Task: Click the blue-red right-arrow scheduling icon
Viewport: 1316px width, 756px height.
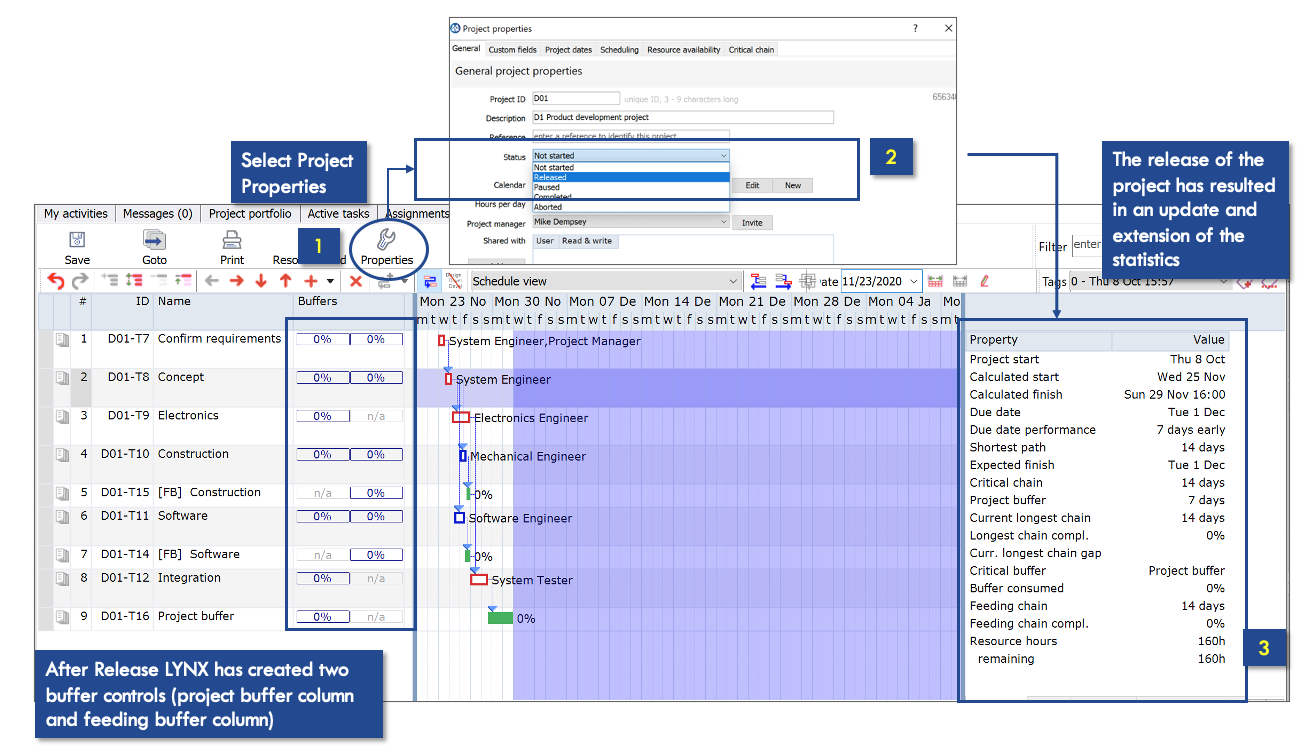Action: point(783,282)
